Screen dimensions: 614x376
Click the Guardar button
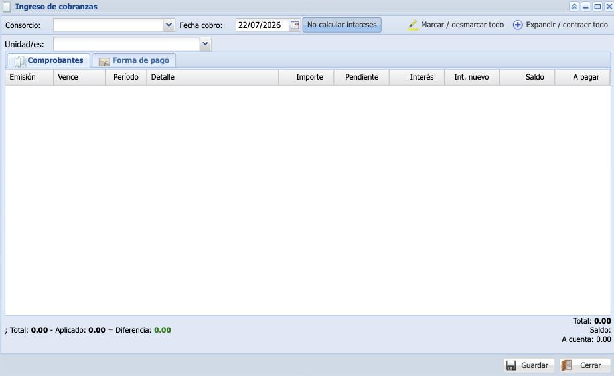pos(529,365)
